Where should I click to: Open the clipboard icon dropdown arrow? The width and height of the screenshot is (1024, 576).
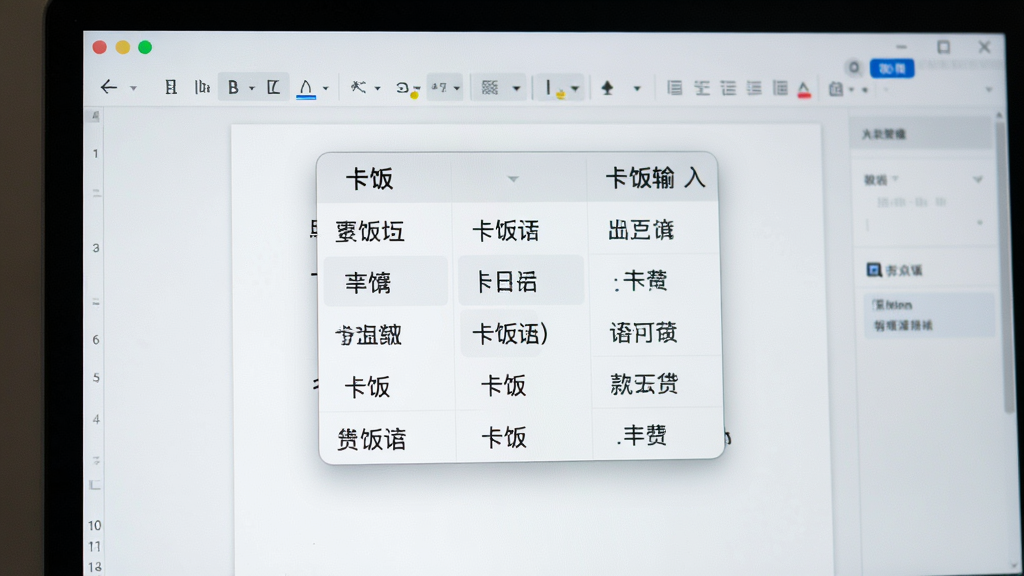[852, 89]
